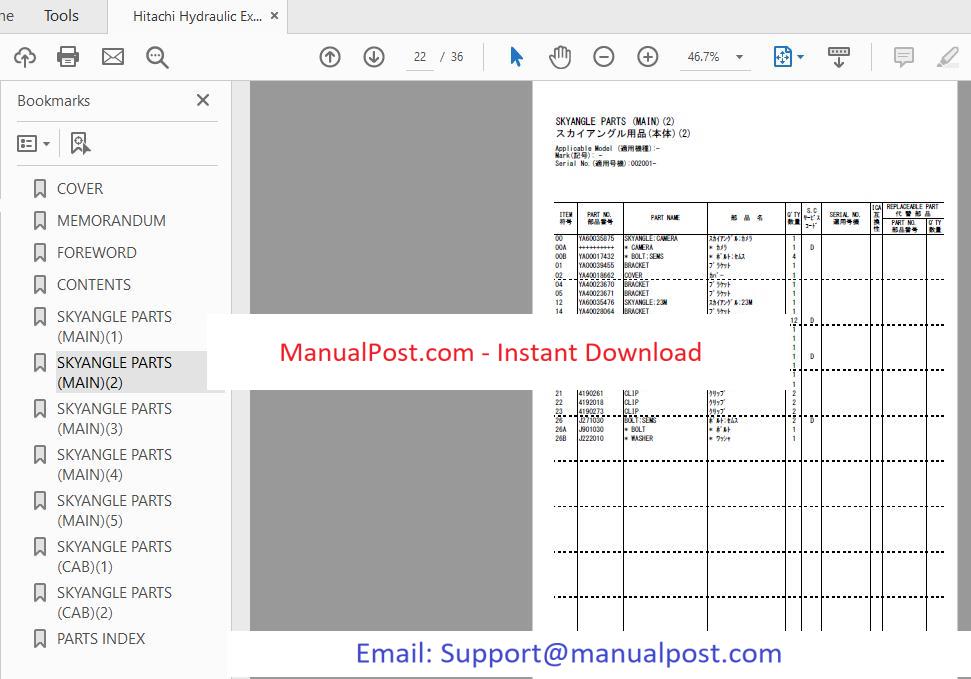The image size is (971, 679).
Task: Open the find text magnifier tool
Action: (157, 57)
